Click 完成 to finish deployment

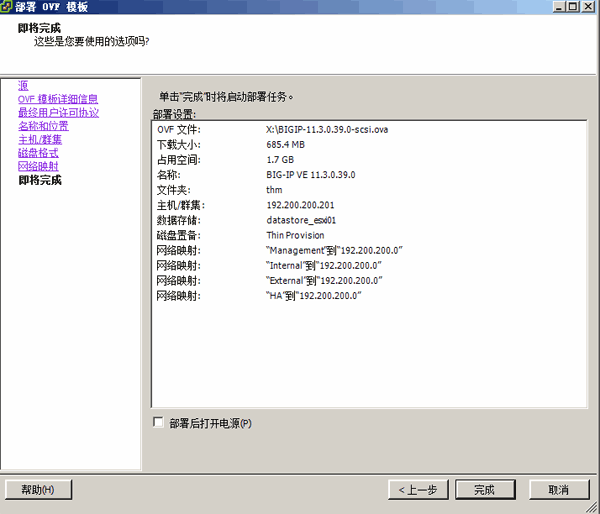coord(485,490)
